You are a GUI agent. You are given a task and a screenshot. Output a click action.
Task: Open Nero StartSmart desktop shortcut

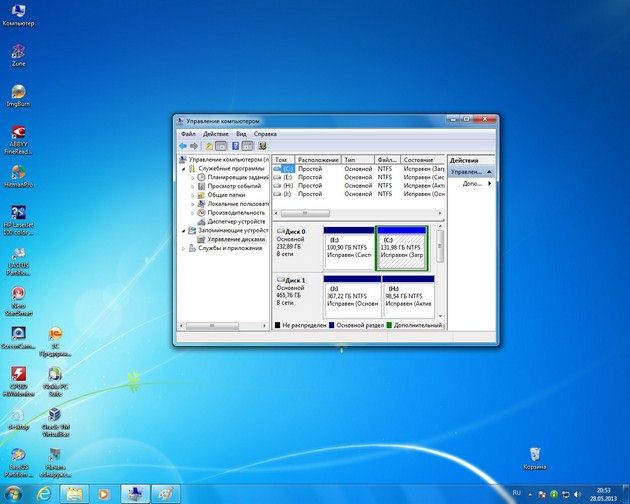click(18, 301)
